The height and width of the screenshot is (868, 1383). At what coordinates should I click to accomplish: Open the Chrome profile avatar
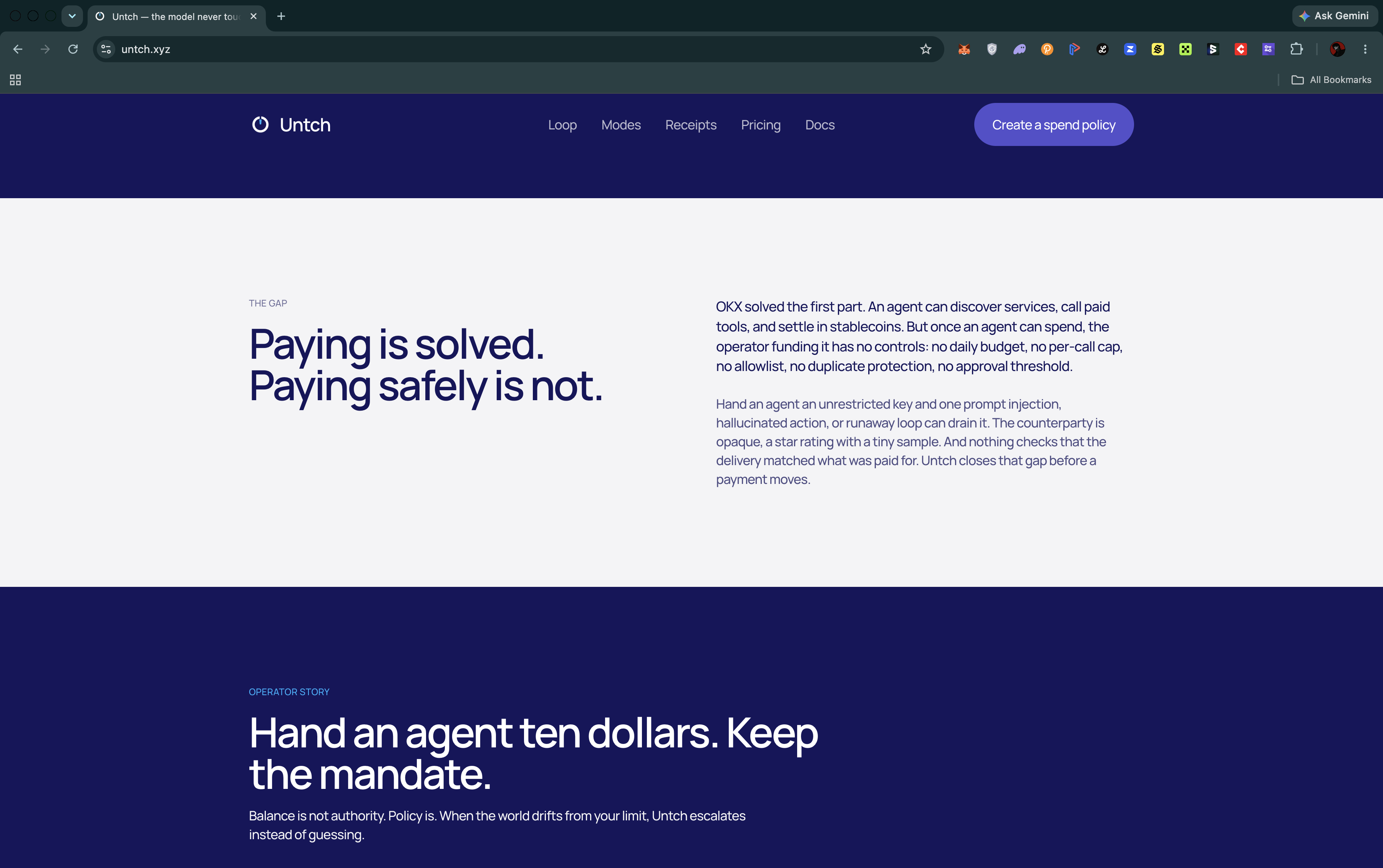[x=1337, y=50]
